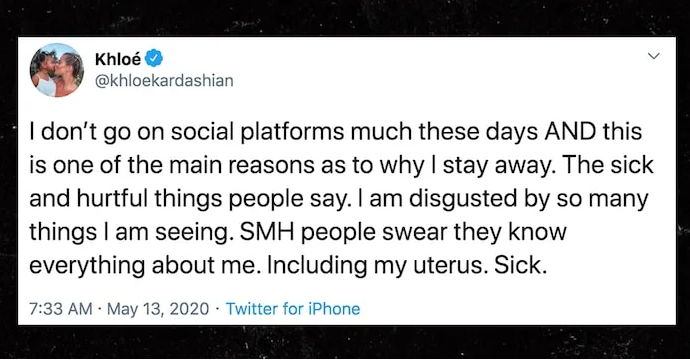Screen dimensions: 690x360
Task: Visit the @khloekardashian handle
Action: [164, 81]
